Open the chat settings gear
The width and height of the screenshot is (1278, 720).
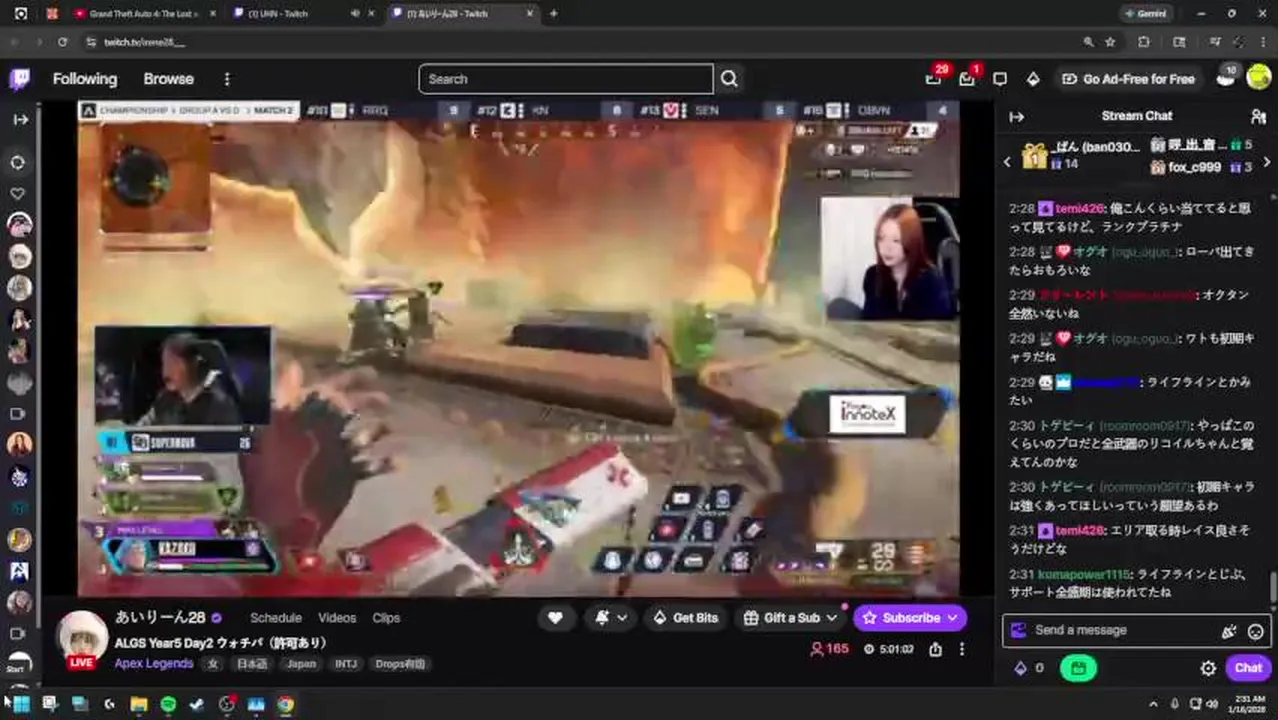pyautogui.click(x=1208, y=668)
